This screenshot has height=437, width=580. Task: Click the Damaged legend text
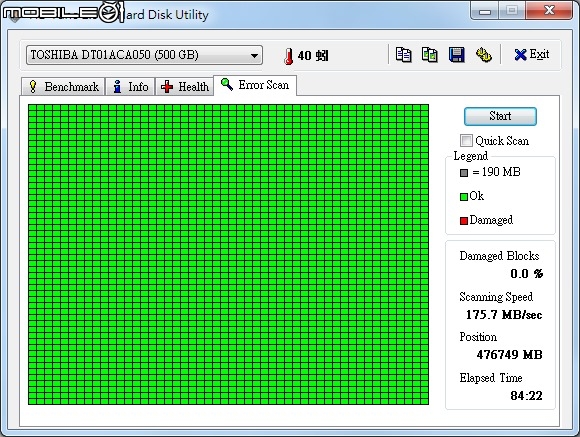point(491,220)
